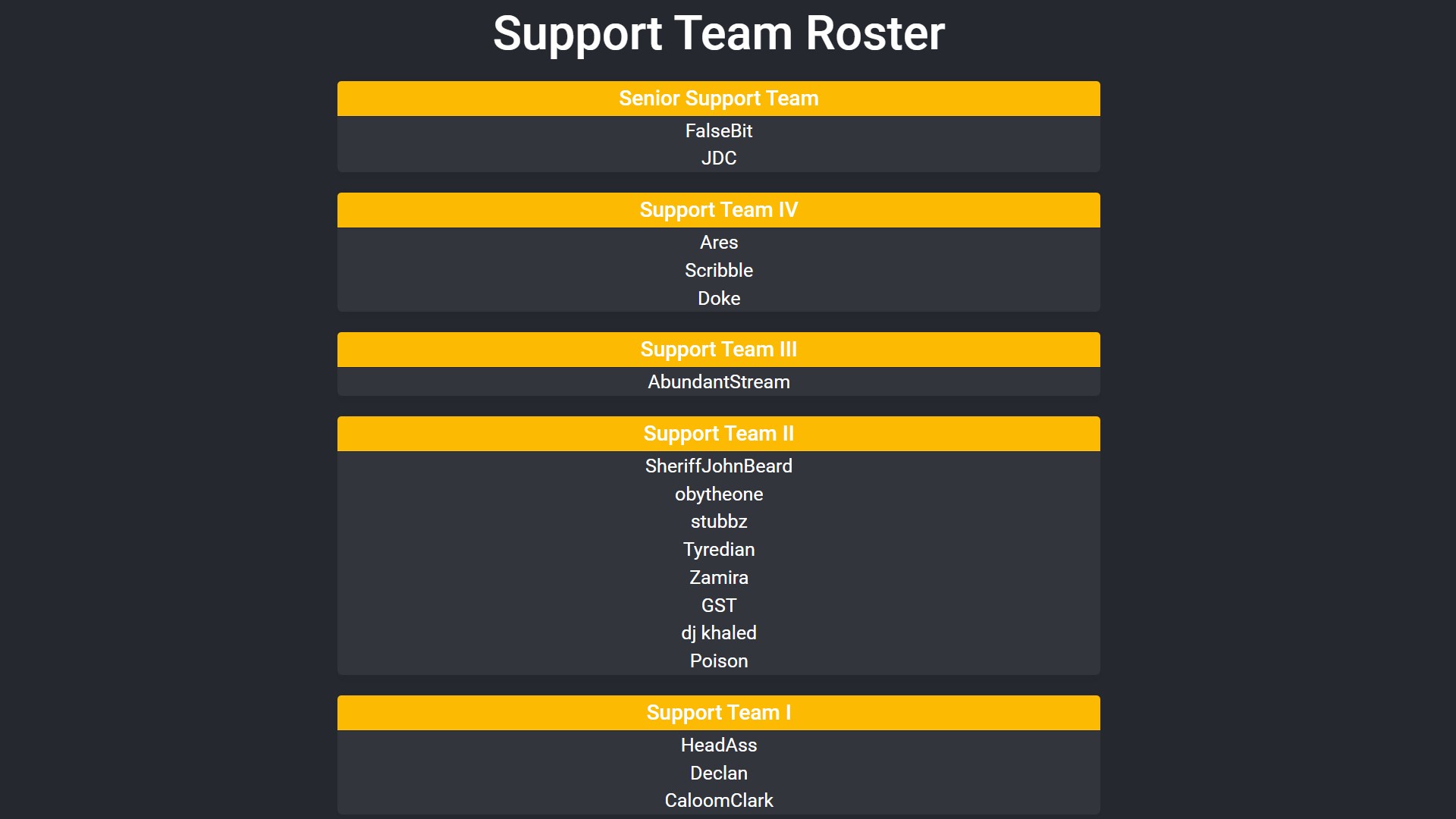The width and height of the screenshot is (1456, 819).
Task: Open SheriffJohnBeard's entry
Action: pyautogui.click(x=718, y=466)
